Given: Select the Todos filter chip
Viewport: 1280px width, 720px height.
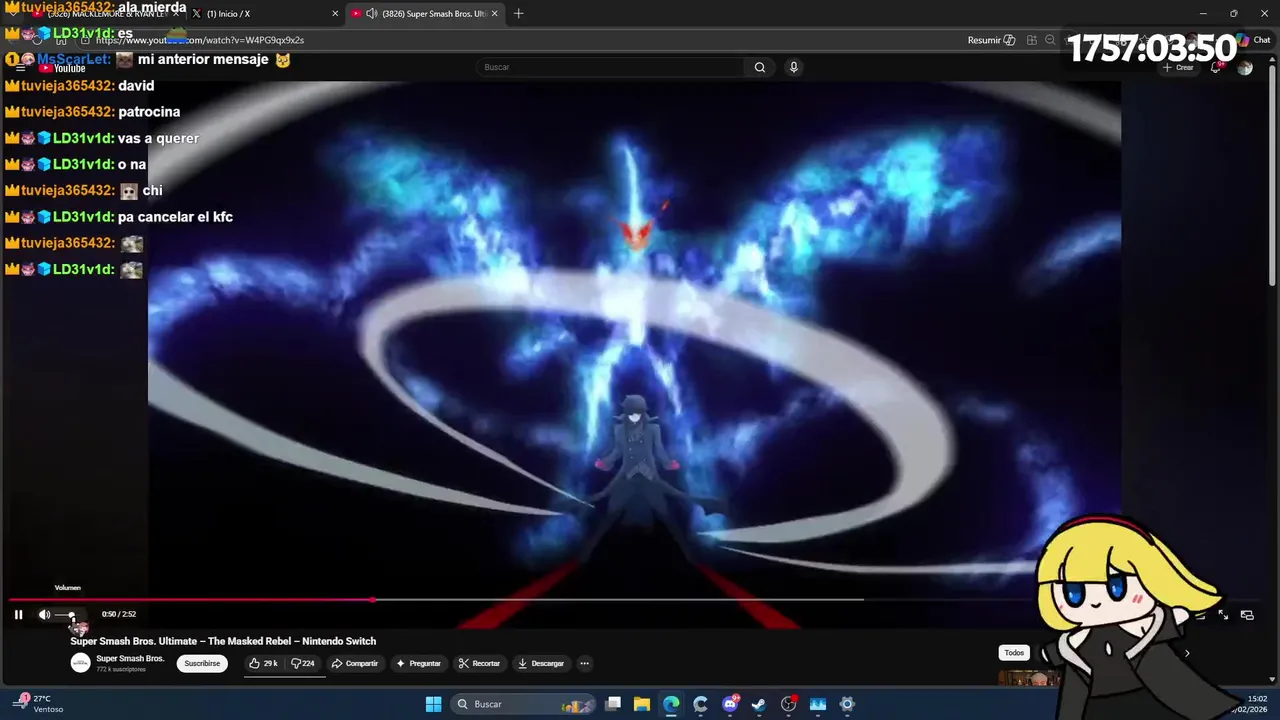Looking at the screenshot, I should (x=1014, y=653).
